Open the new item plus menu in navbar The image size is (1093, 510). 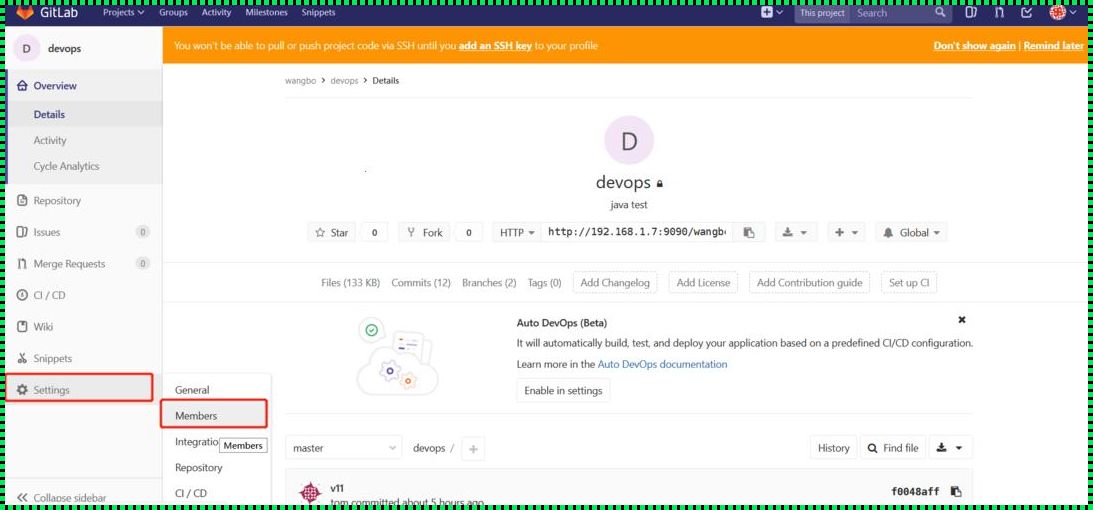771,13
